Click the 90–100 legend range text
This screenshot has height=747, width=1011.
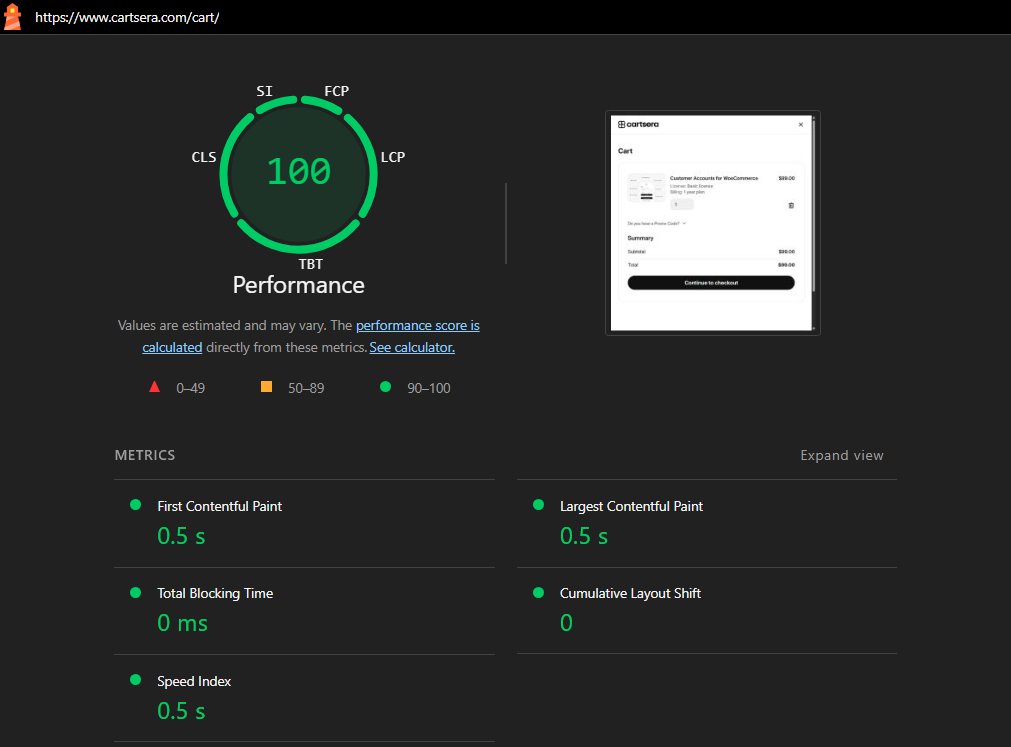tap(429, 388)
